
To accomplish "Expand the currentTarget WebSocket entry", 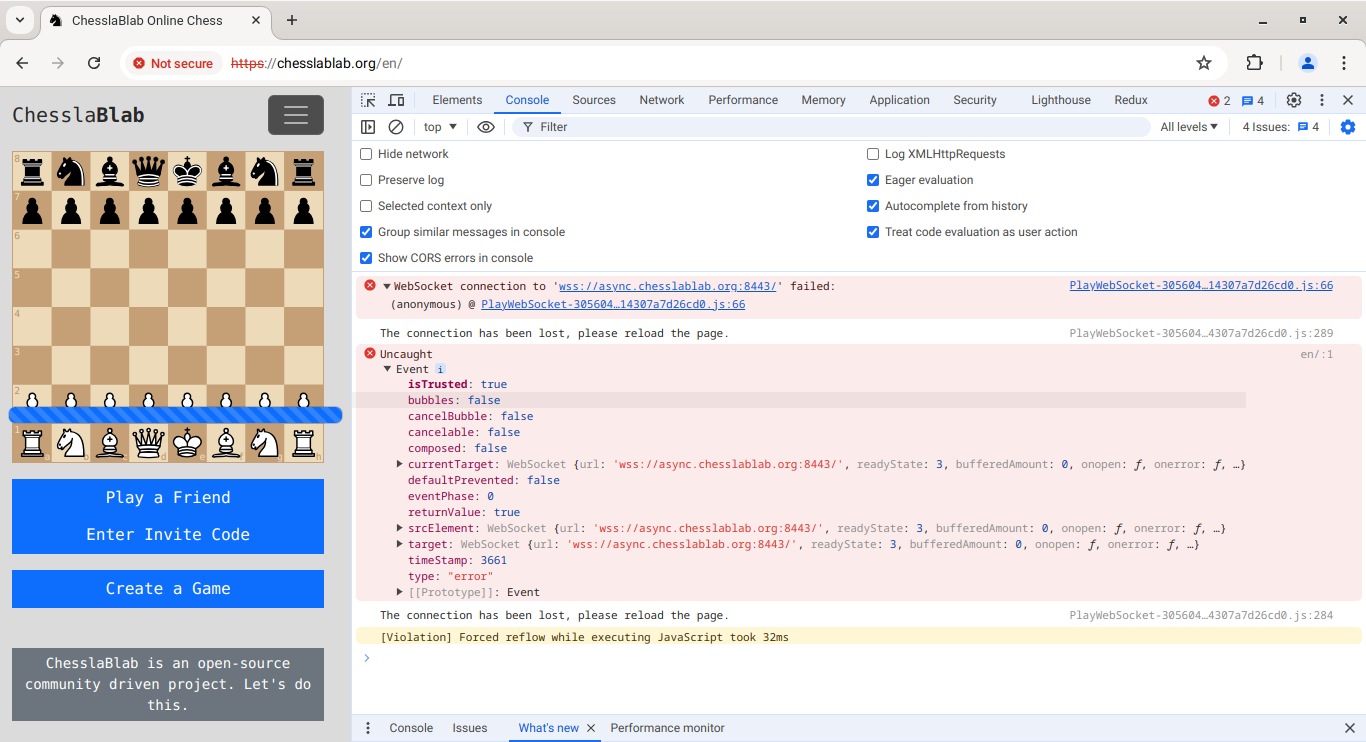I will 400,464.
